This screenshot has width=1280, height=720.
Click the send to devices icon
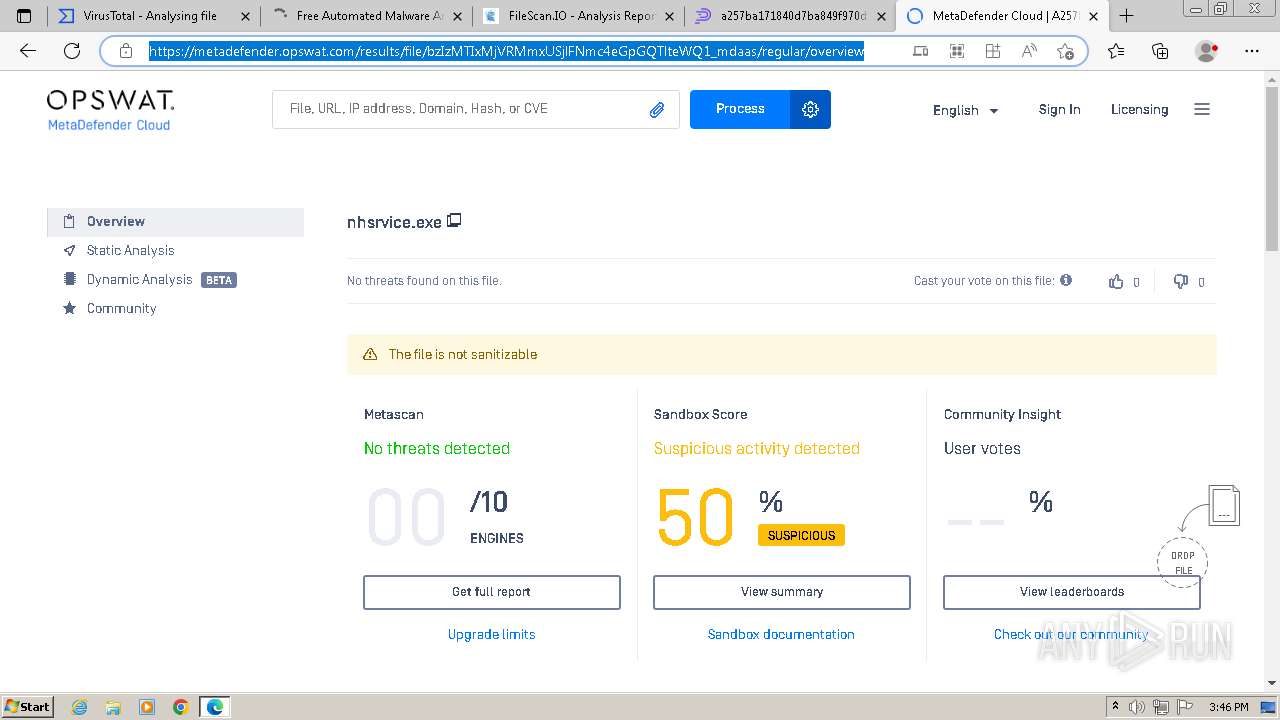[921, 51]
